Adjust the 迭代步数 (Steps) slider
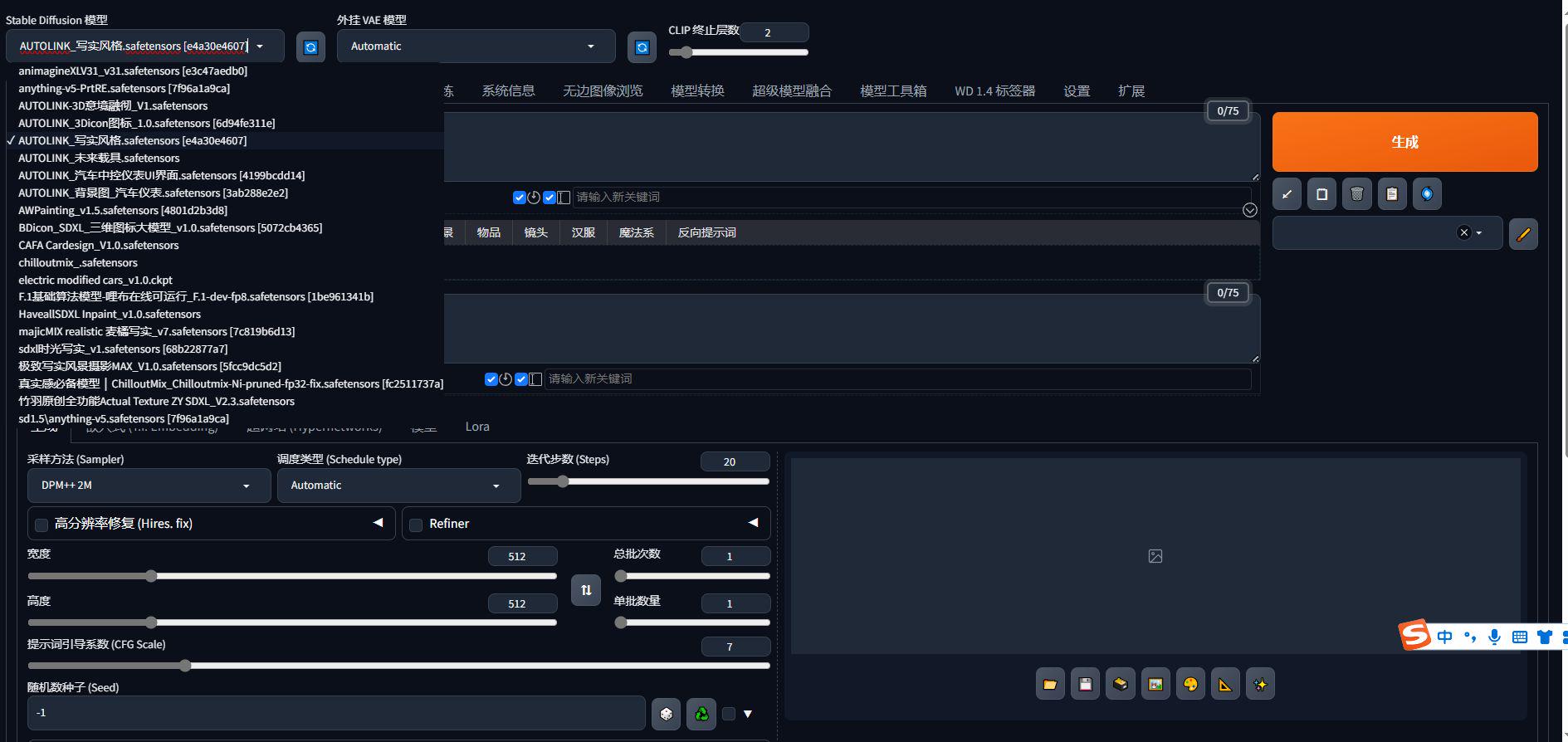The image size is (1568, 742). pos(648,481)
